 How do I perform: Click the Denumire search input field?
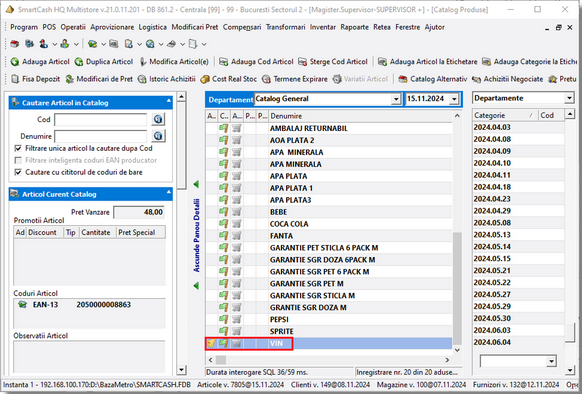101,136
